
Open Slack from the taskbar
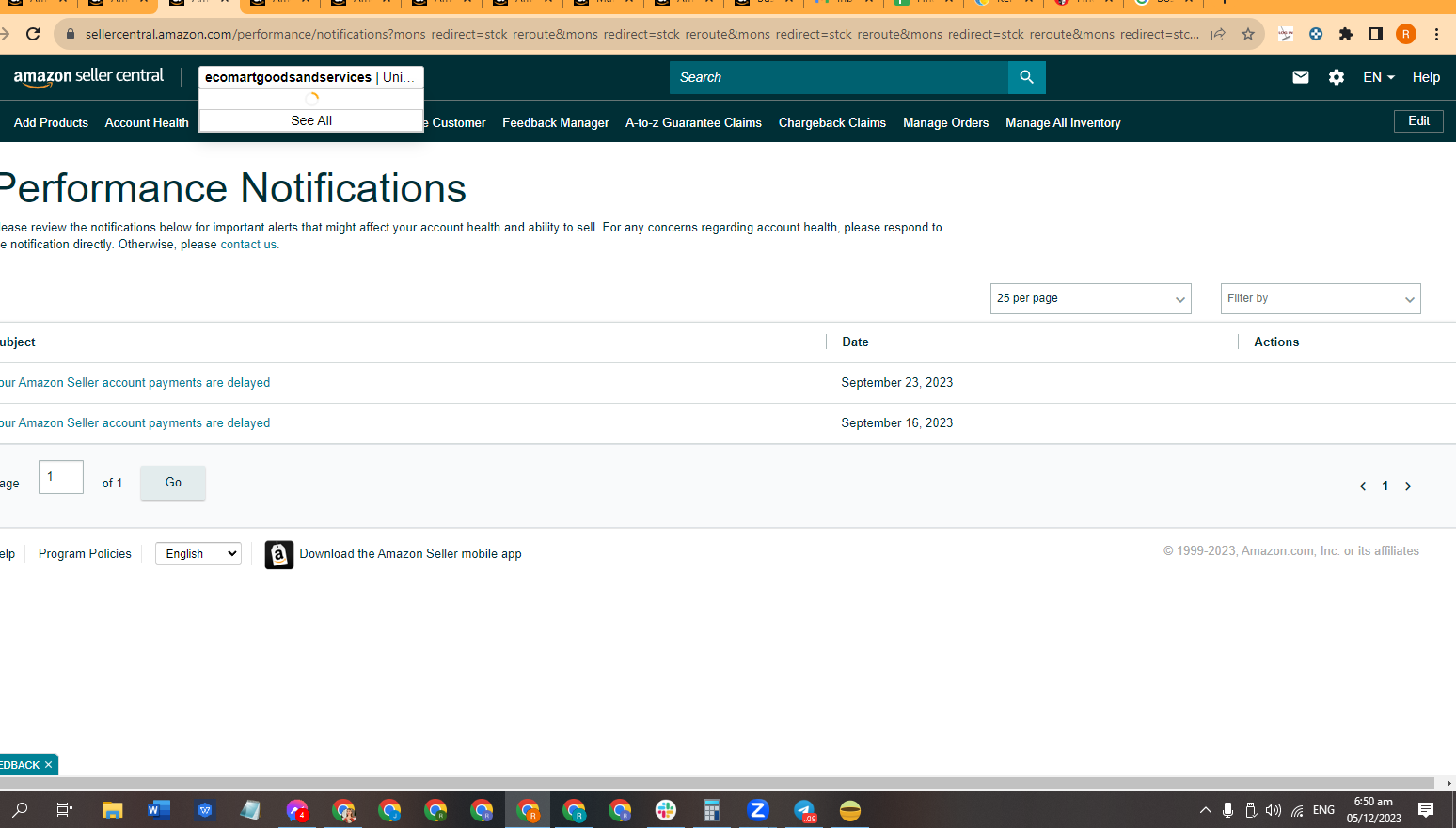tap(666, 810)
